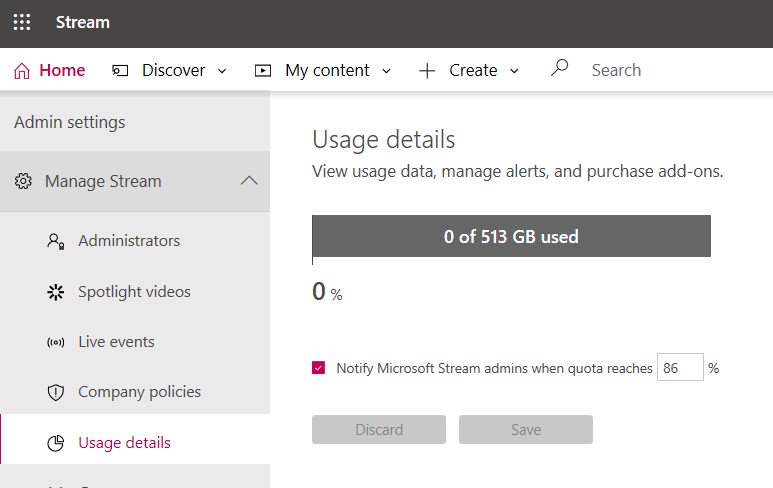Click the Live events broadcast icon
This screenshot has height=488, width=773.
pos(56,342)
